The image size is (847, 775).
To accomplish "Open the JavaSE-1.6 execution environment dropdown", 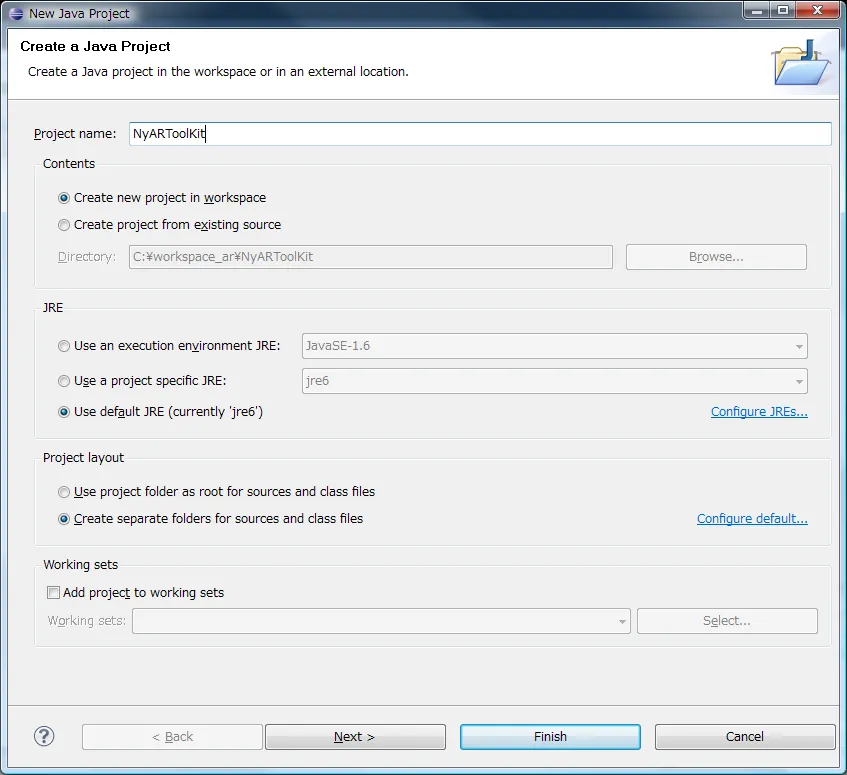I will click(555, 346).
